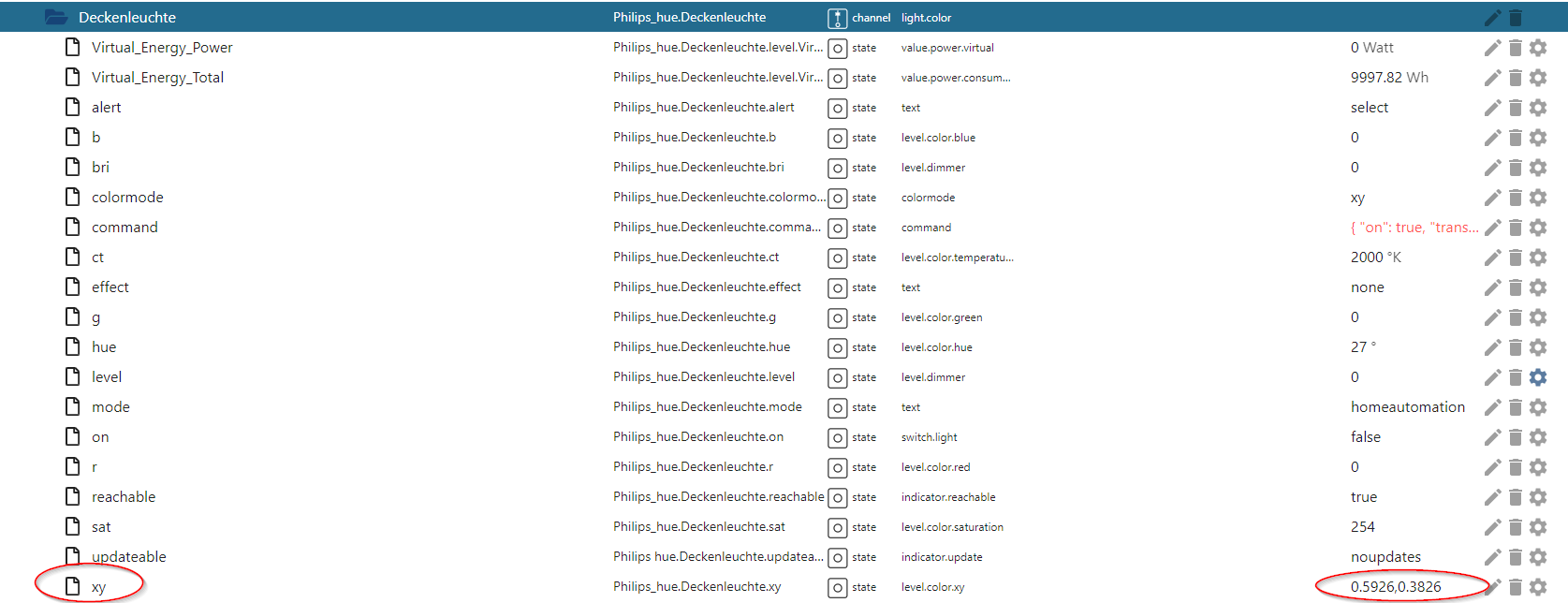Edit the g state object

[x=1493, y=317]
